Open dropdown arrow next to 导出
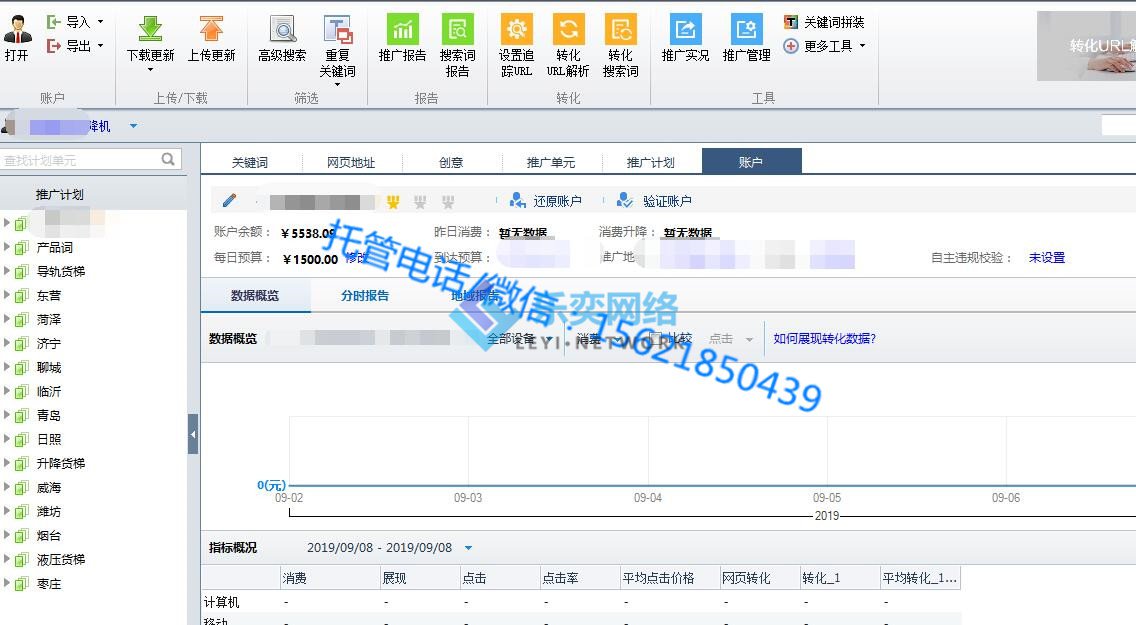 pyautogui.click(x=101, y=46)
